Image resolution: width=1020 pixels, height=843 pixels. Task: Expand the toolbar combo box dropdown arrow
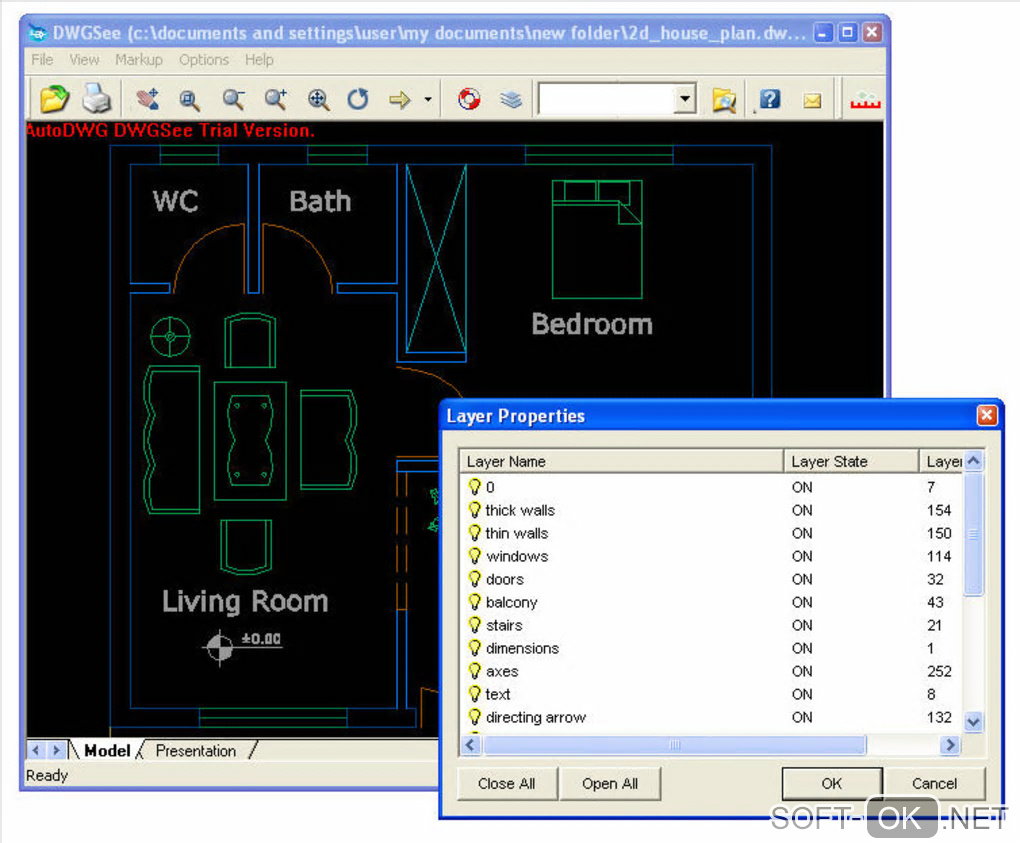[x=685, y=100]
